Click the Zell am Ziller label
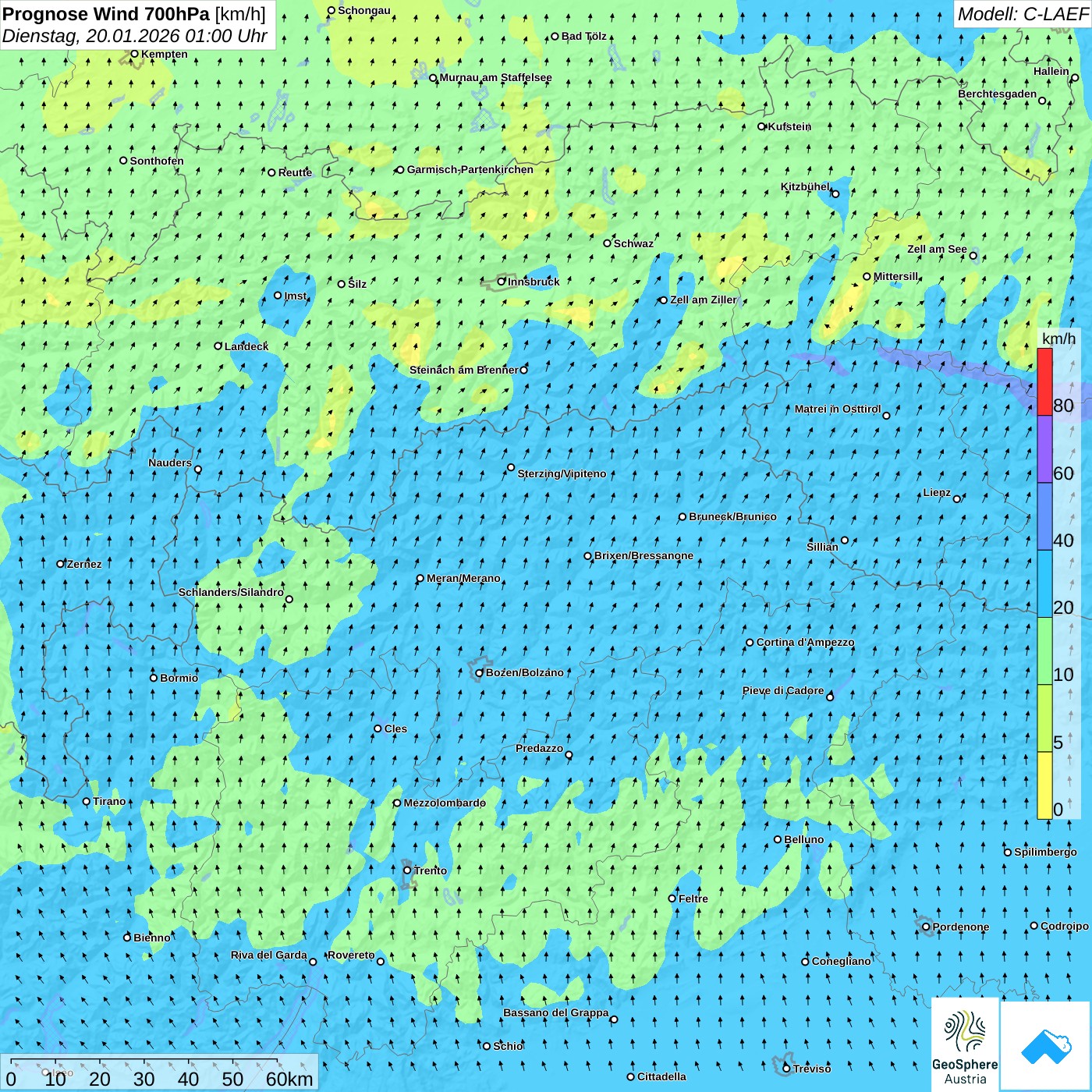This screenshot has width=1092, height=1092. click(703, 300)
